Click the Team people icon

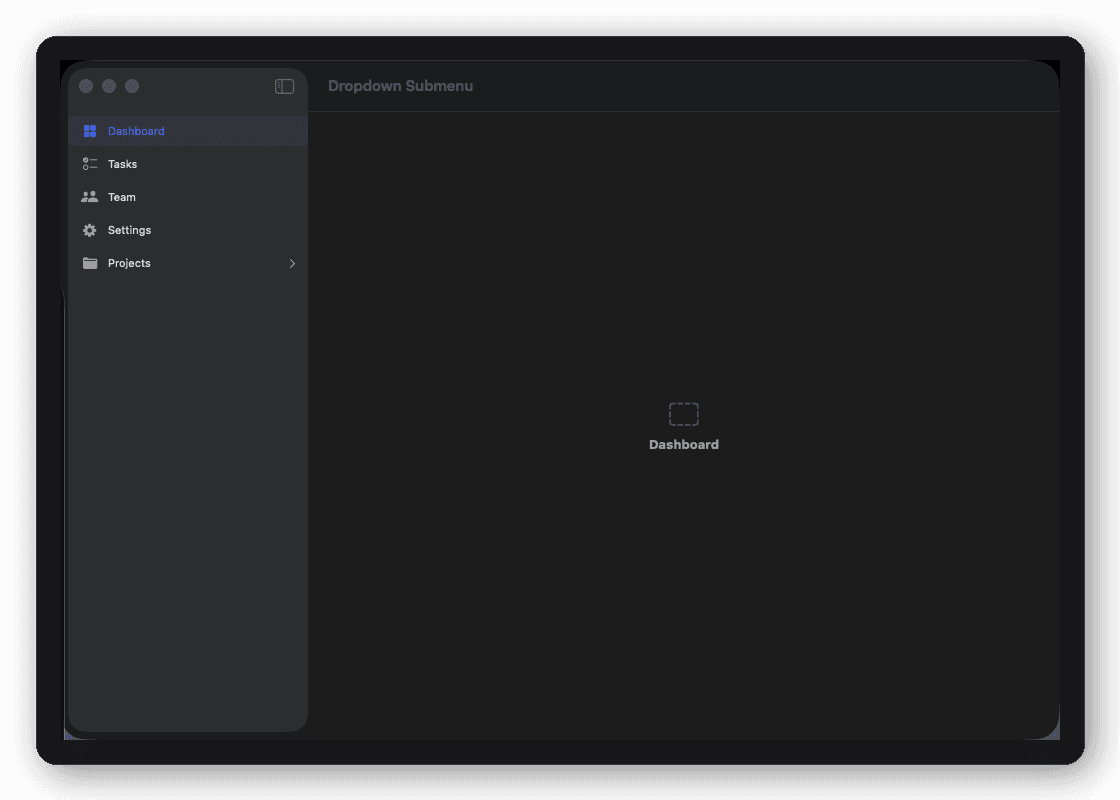(x=89, y=197)
